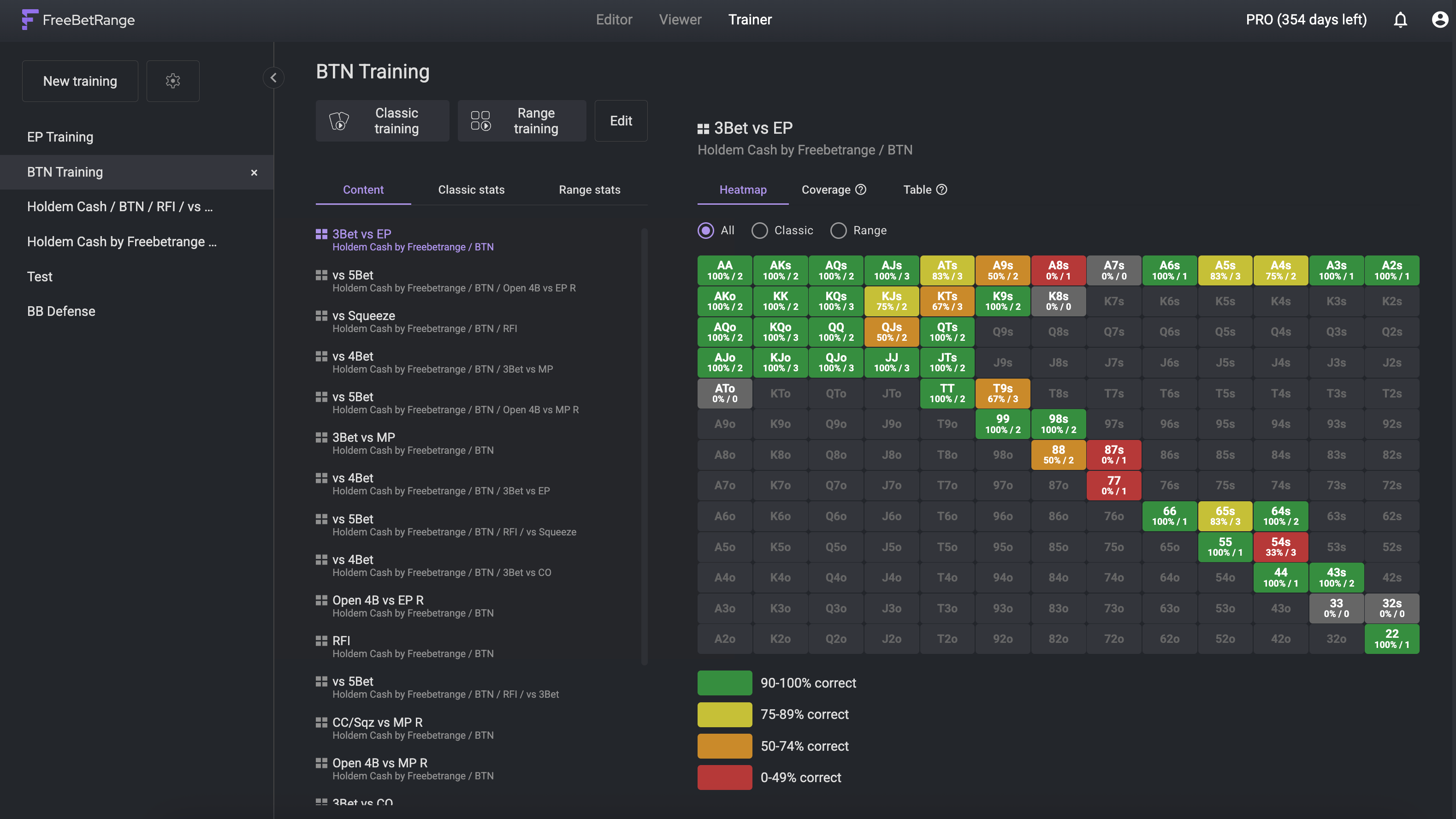Open the help icon next to Table
This screenshot has width=1456, height=819.
pos(941,190)
